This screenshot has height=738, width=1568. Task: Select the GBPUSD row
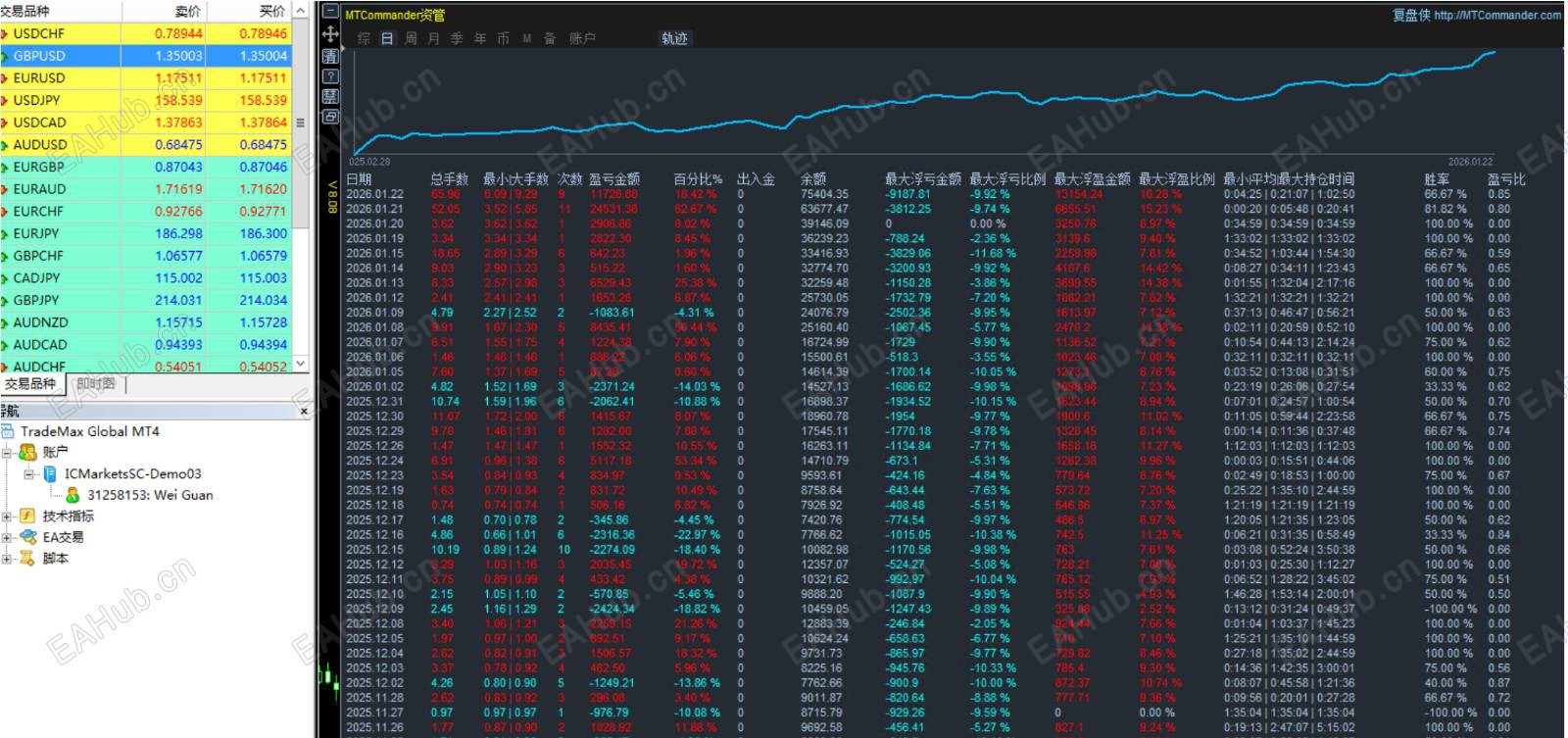[146, 56]
